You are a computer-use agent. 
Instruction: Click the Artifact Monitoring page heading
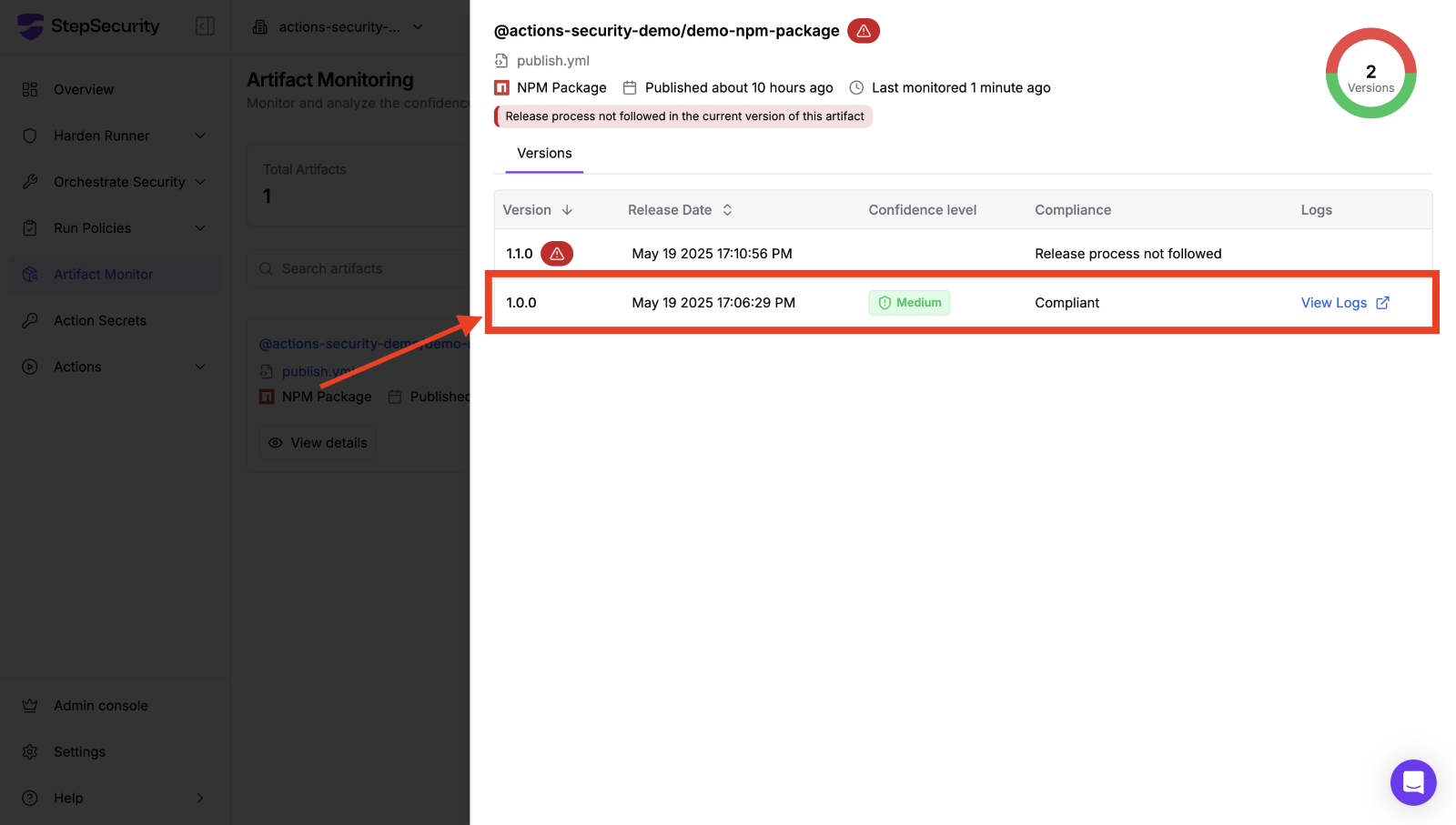(x=330, y=80)
